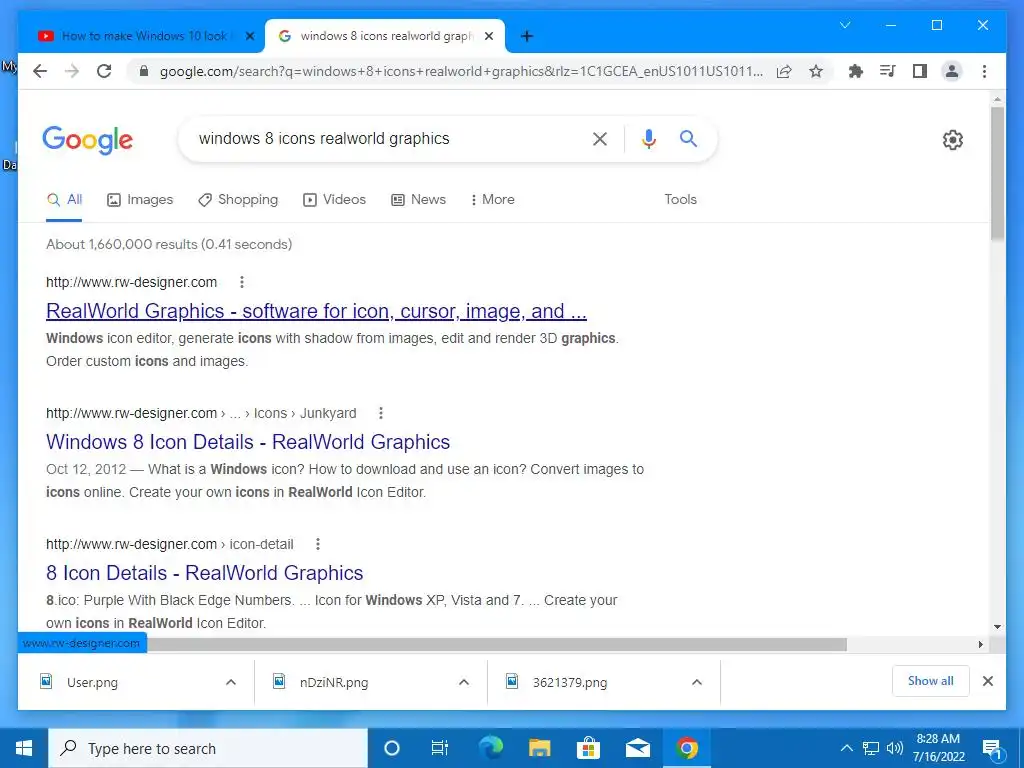Click the forward navigation arrow
This screenshot has height=768, width=1024.
click(72, 71)
